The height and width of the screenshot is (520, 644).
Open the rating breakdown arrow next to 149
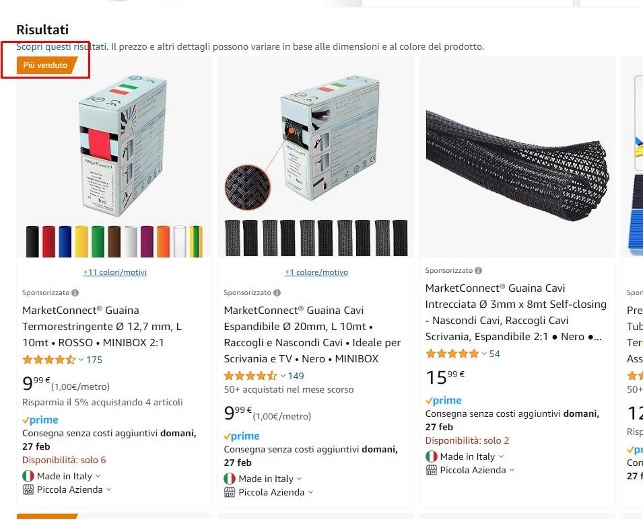[x=283, y=376]
